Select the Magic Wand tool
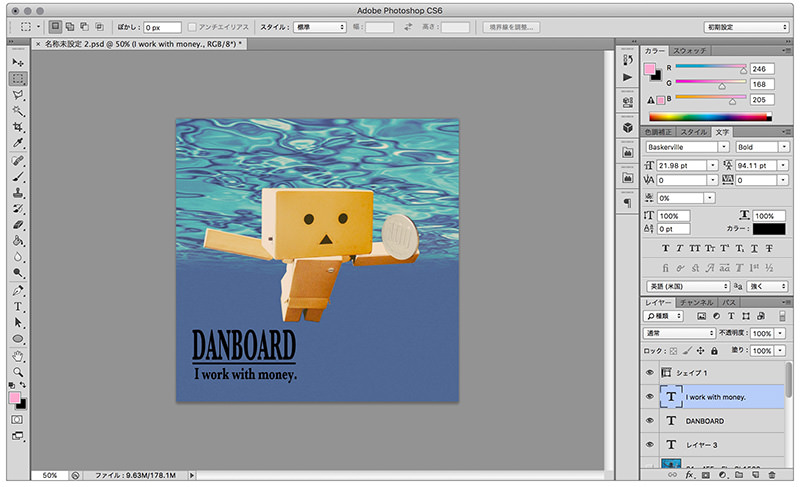800x487 pixels. [18, 111]
